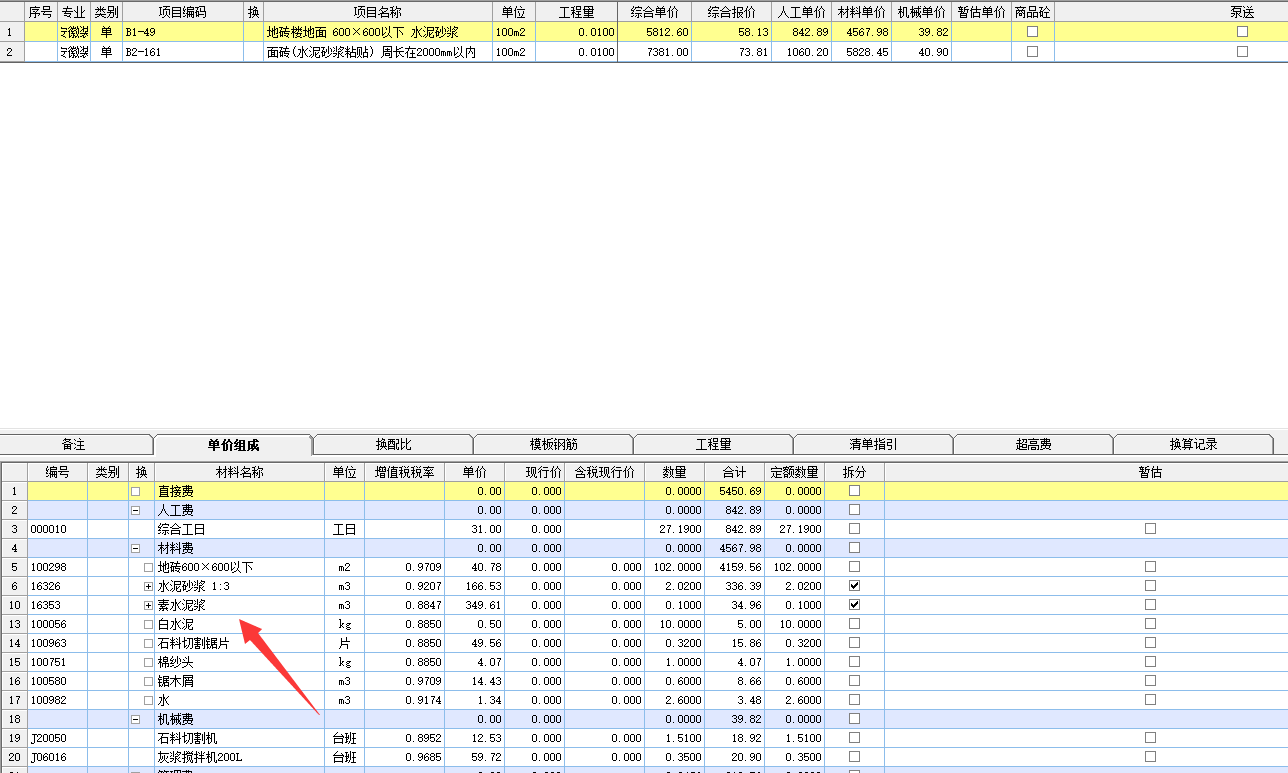Image resolution: width=1288 pixels, height=773 pixels.
Task: Toggle the 暂估 checkbox for 白水泥
Action: click(x=1150, y=624)
